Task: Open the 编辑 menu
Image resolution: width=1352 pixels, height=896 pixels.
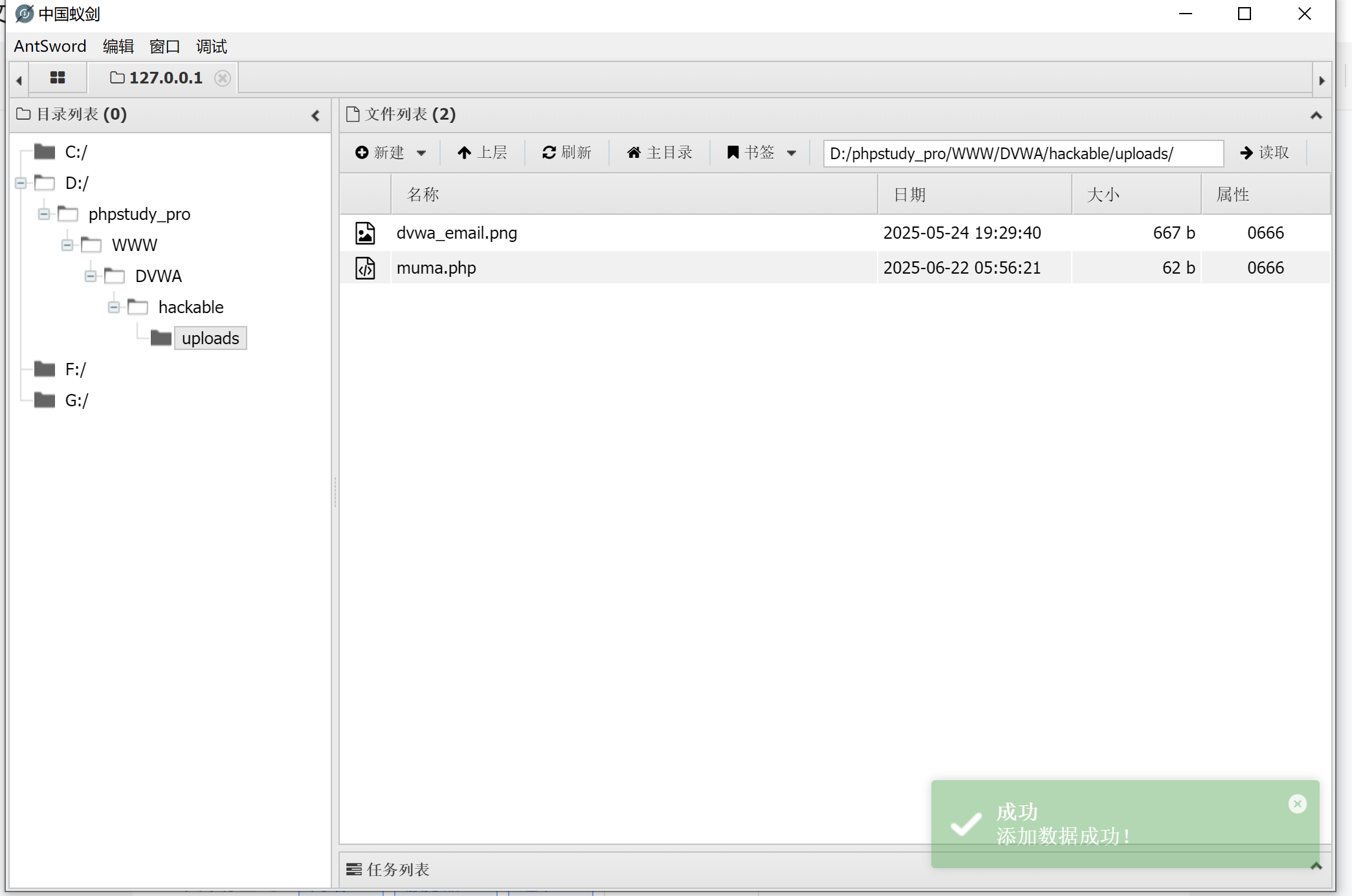Action: (118, 47)
